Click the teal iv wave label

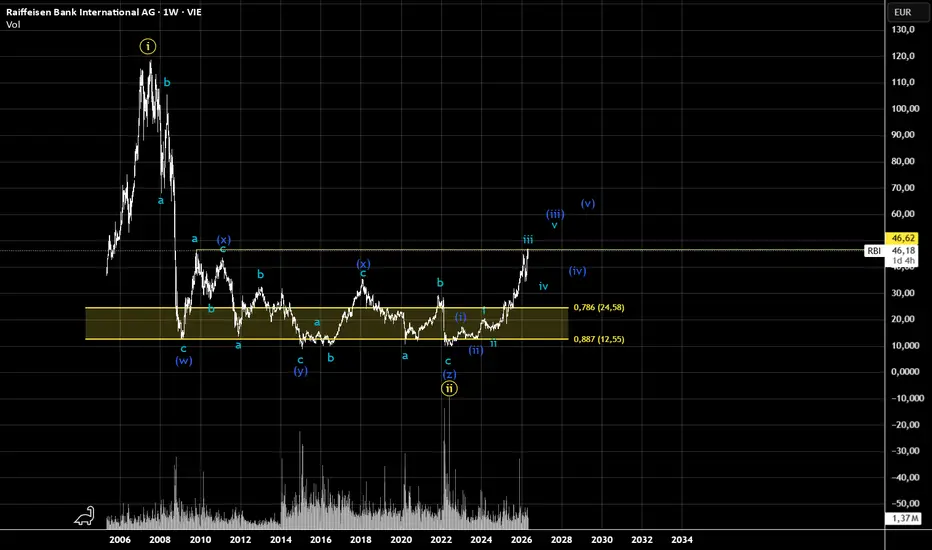[x=543, y=287]
